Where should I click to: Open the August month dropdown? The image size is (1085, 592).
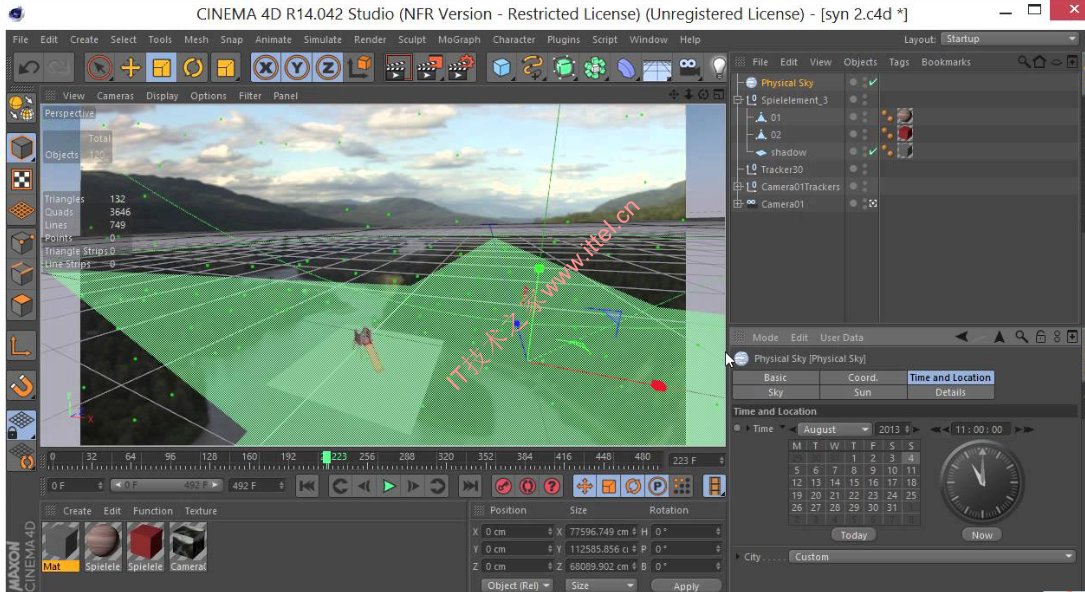tap(834, 429)
